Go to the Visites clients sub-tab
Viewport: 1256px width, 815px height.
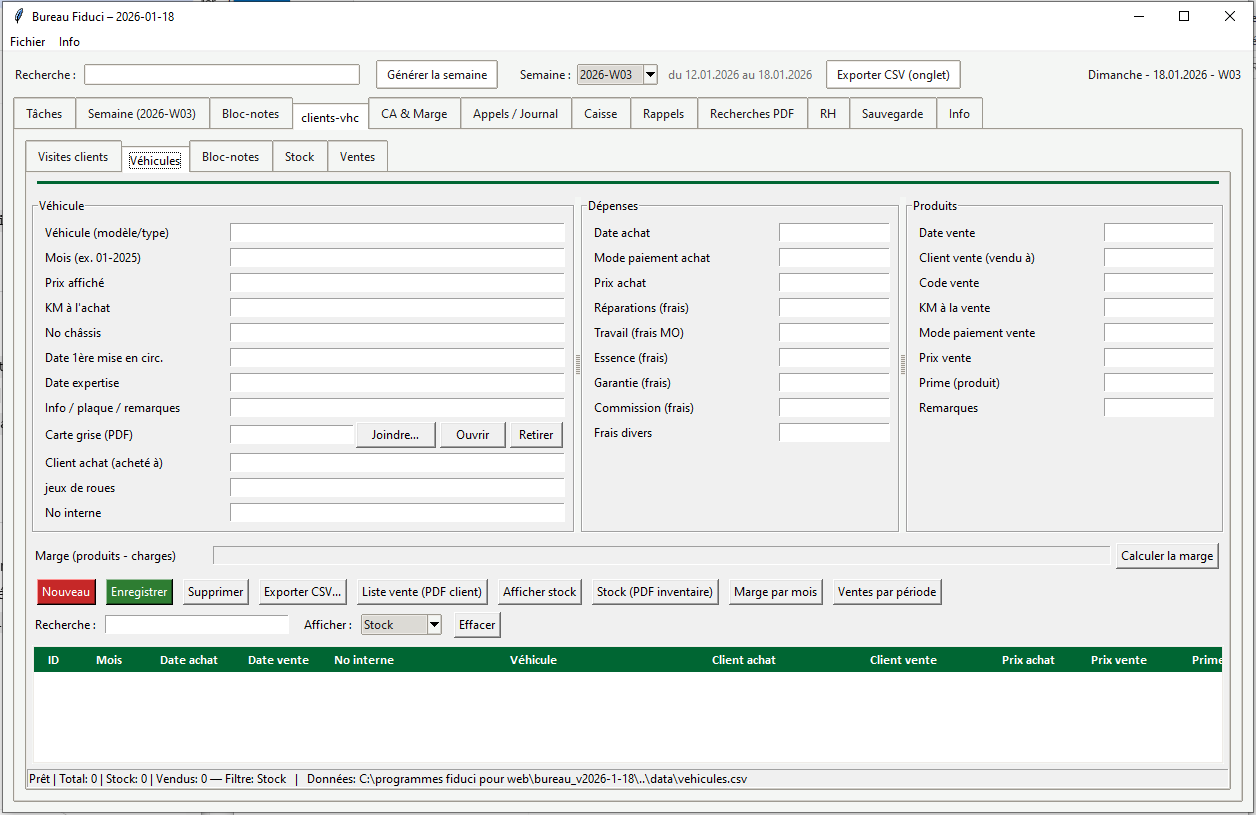(73, 157)
